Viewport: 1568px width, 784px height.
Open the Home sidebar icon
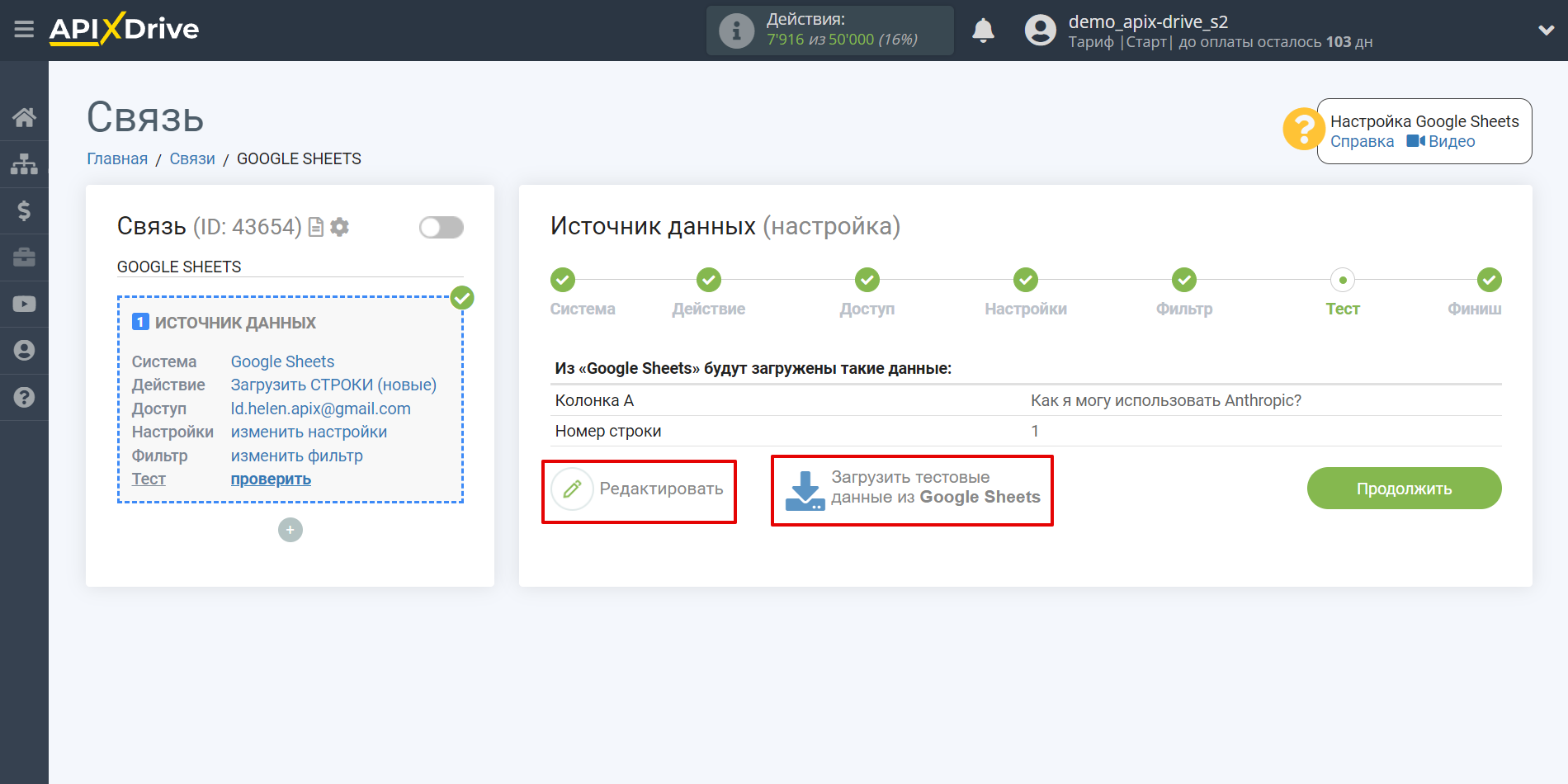click(x=24, y=117)
